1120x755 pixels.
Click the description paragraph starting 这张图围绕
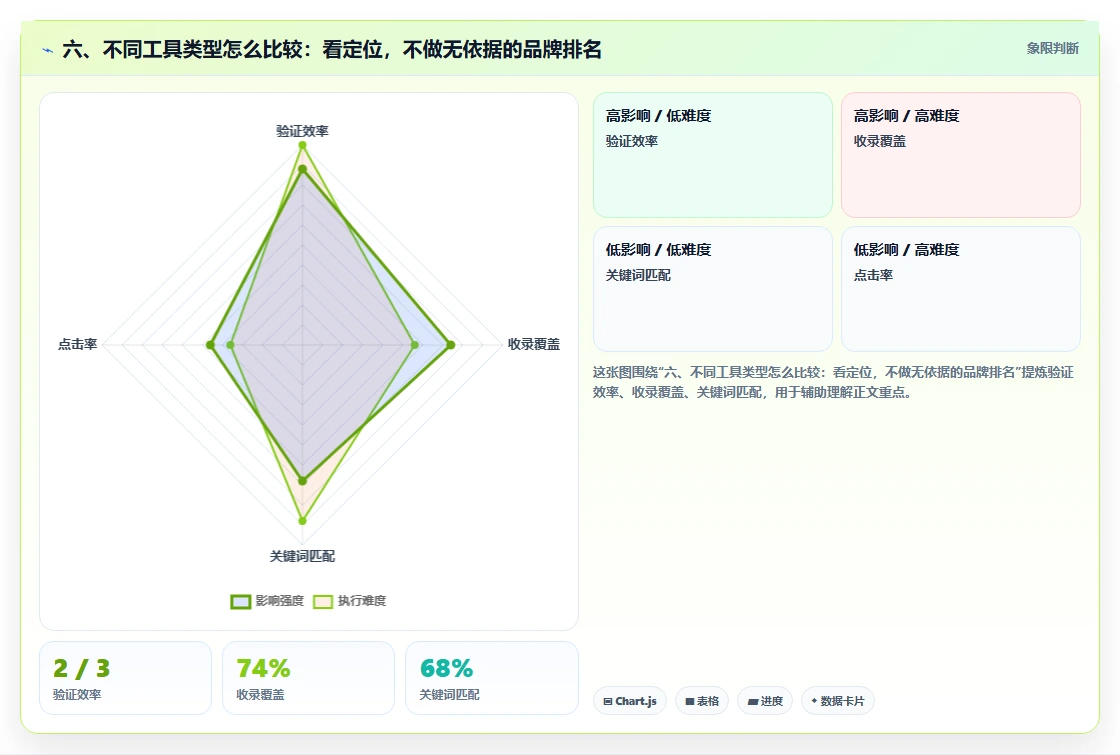click(833, 382)
